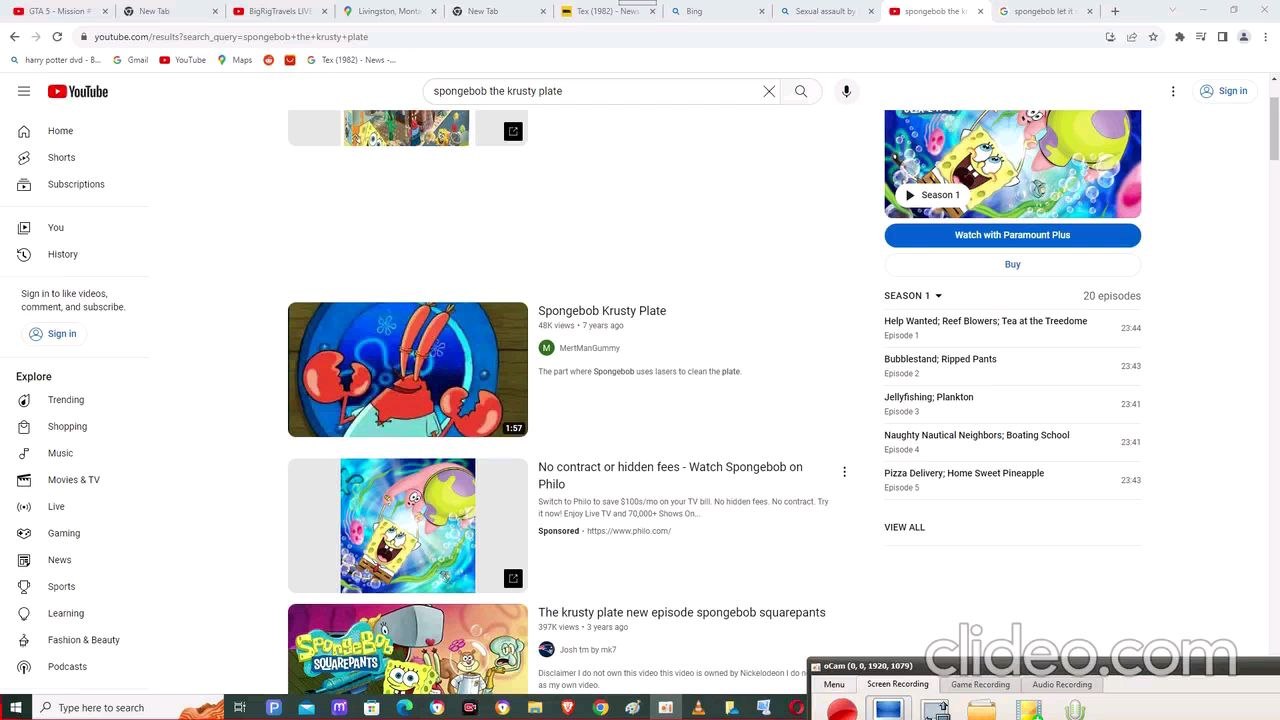Open episode Bubblestand; Ripped Pants
Viewport: 1280px width, 720px height.
click(x=1012, y=366)
